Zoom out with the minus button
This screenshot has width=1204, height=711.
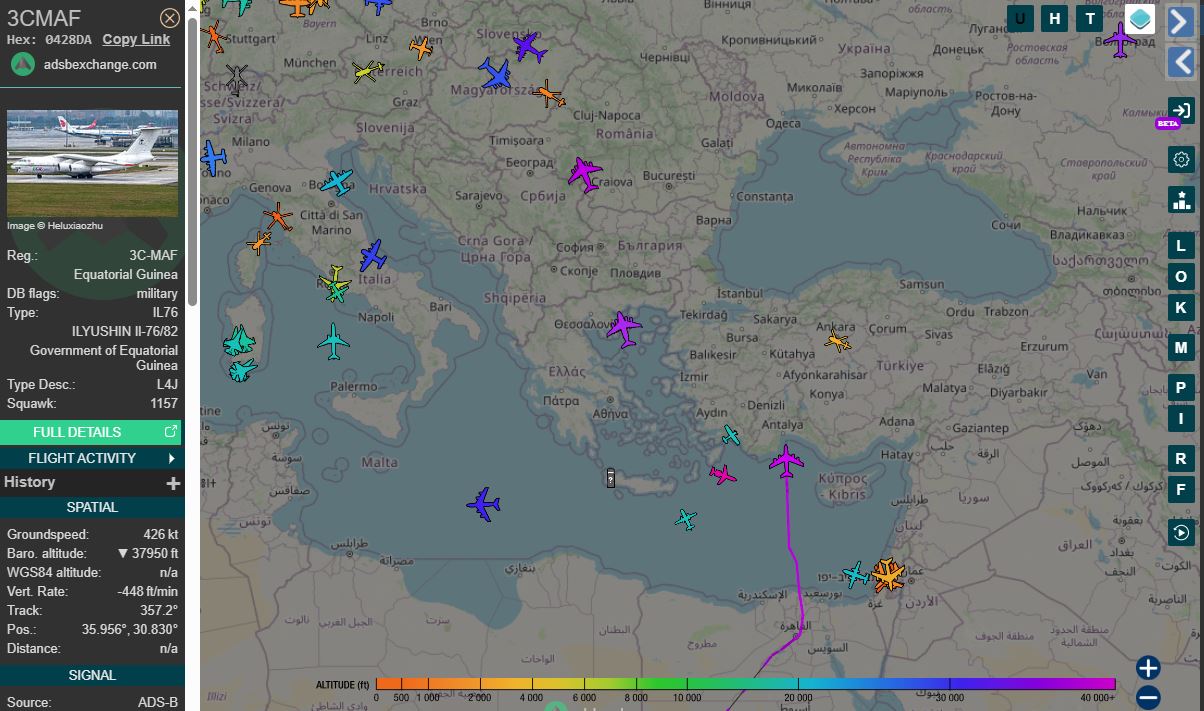point(1148,697)
